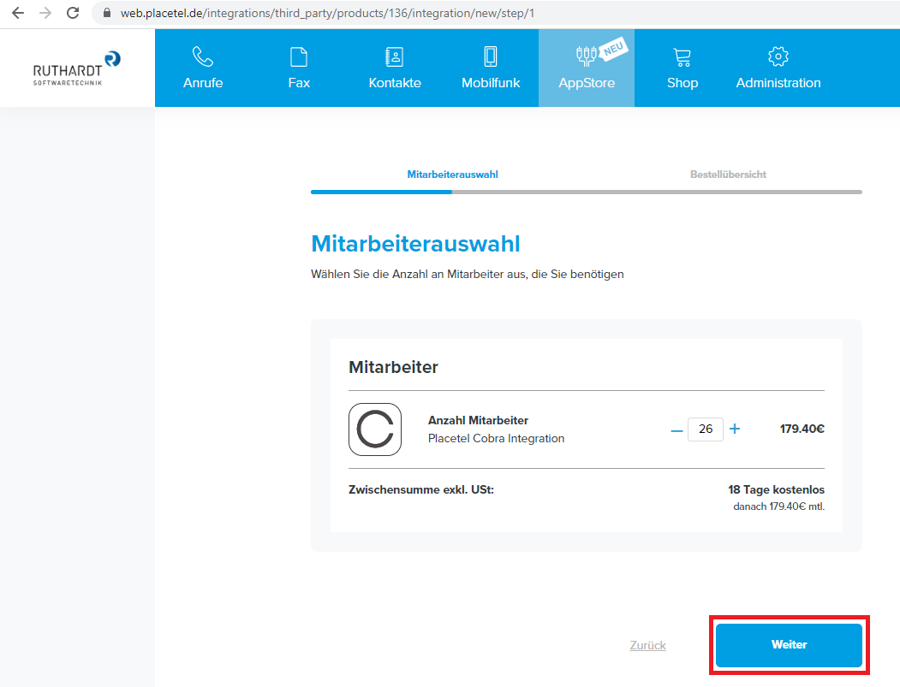
Task: Click the 179.40€ price in the row
Action: click(x=802, y=429)
